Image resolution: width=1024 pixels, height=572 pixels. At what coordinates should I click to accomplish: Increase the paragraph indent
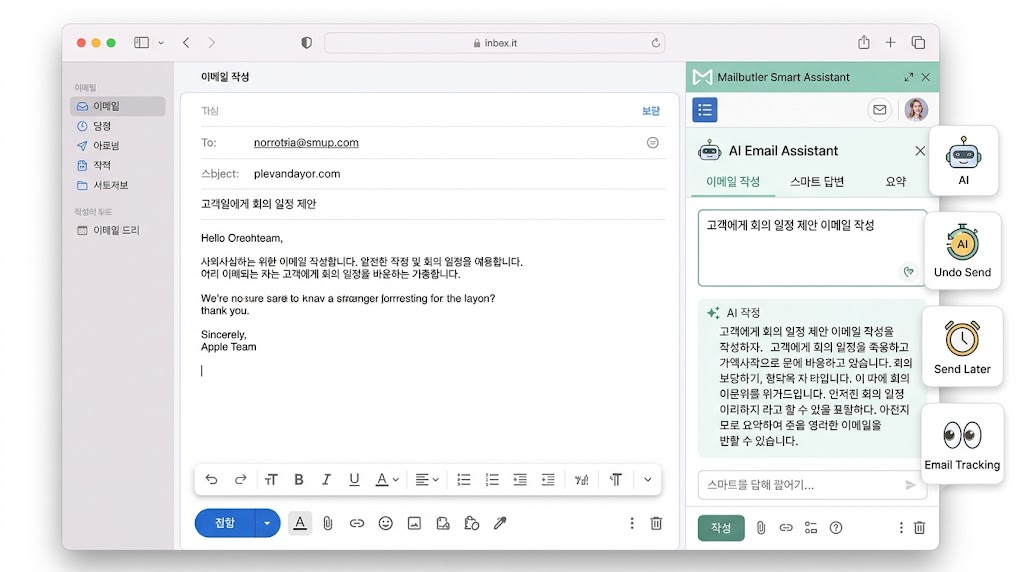coord(548,480)
